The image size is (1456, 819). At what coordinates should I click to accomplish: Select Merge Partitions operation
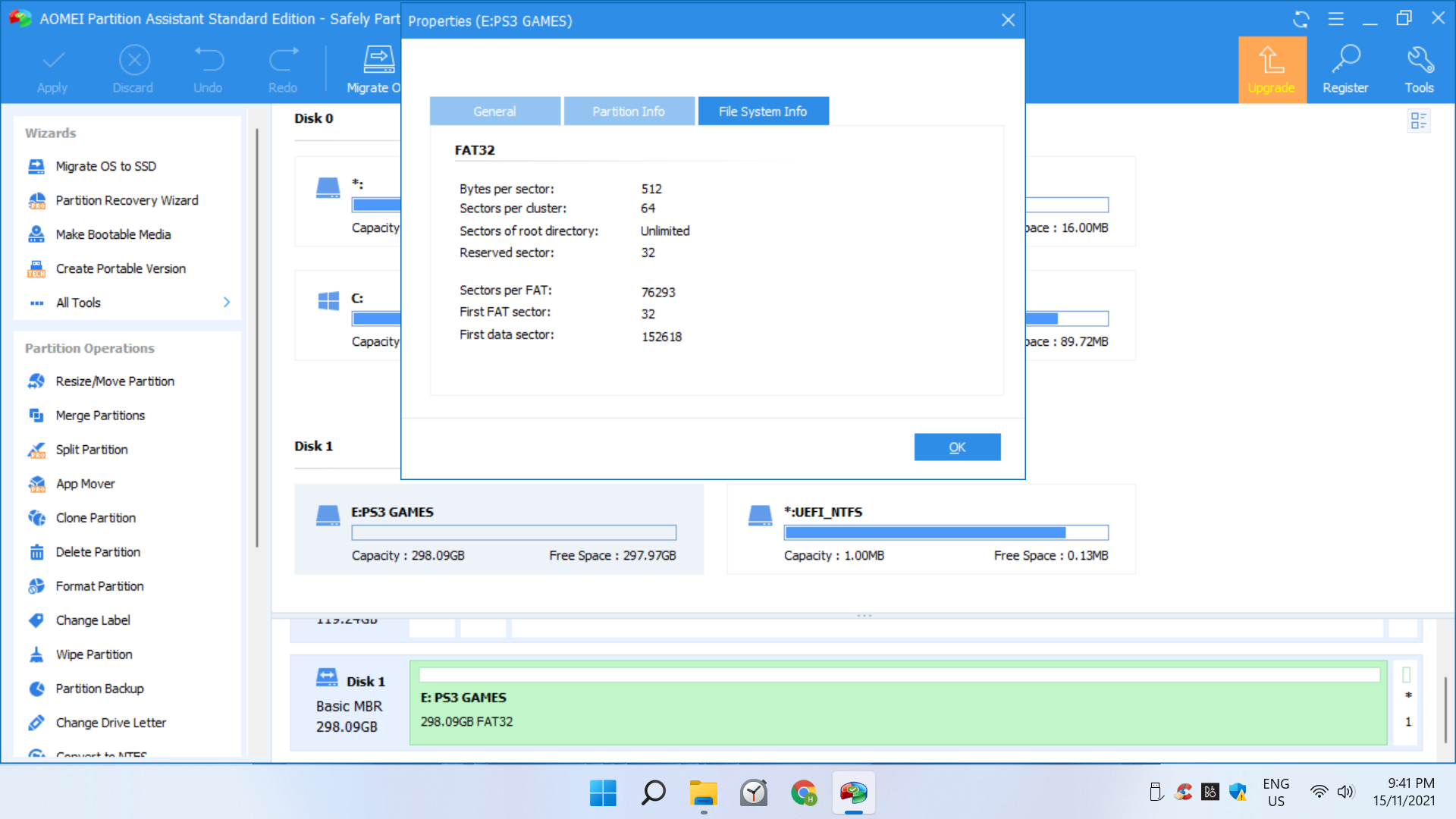pos(100,416)
